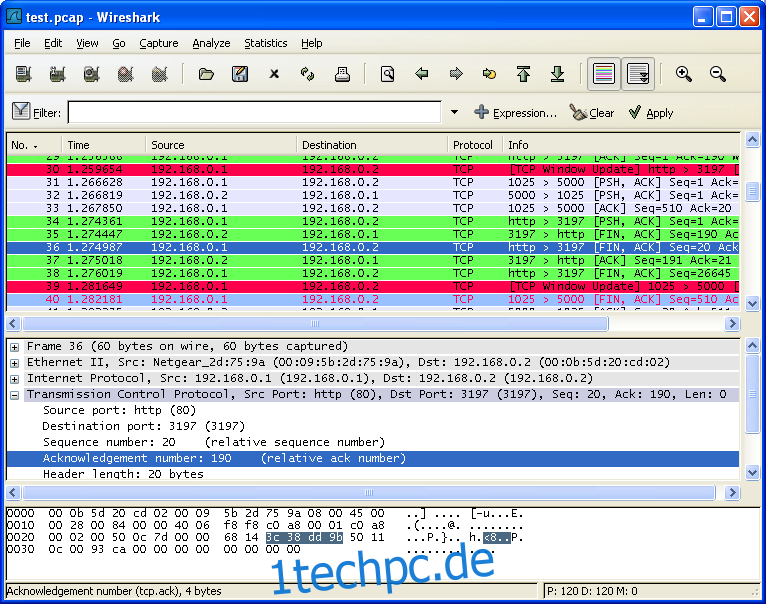Close this capture file X icon
Image resolution: width=766 pixels, height=604 pixels.
click(x=274, y=74)
